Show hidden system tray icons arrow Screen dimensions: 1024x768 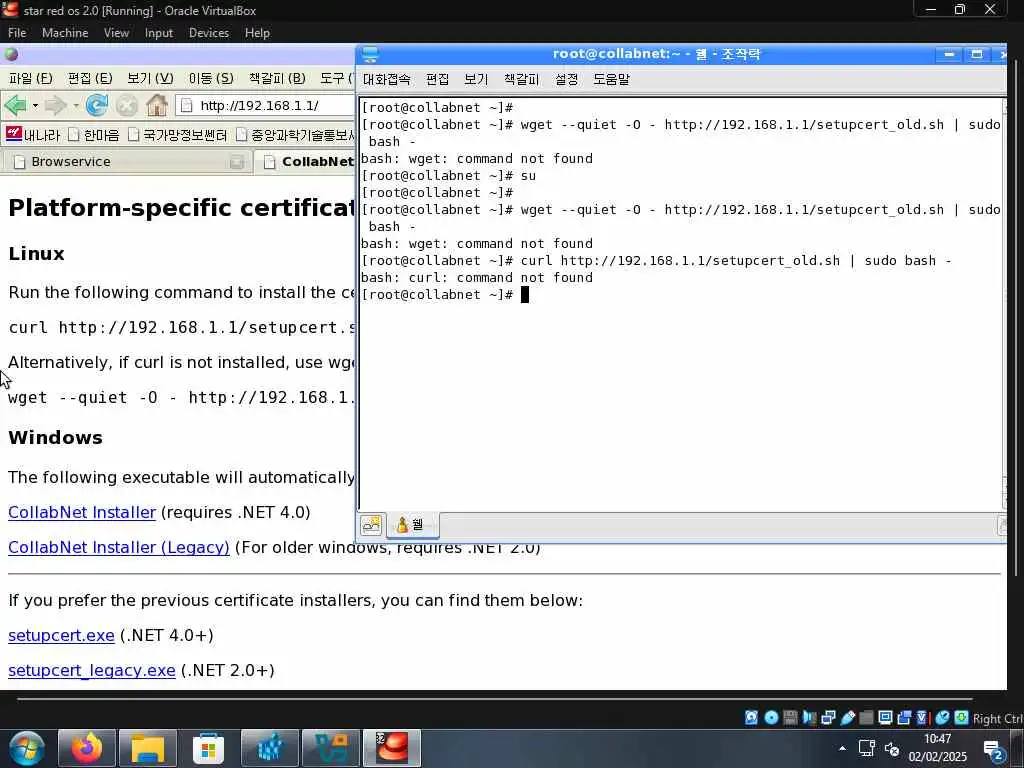(x=842, y=748)
